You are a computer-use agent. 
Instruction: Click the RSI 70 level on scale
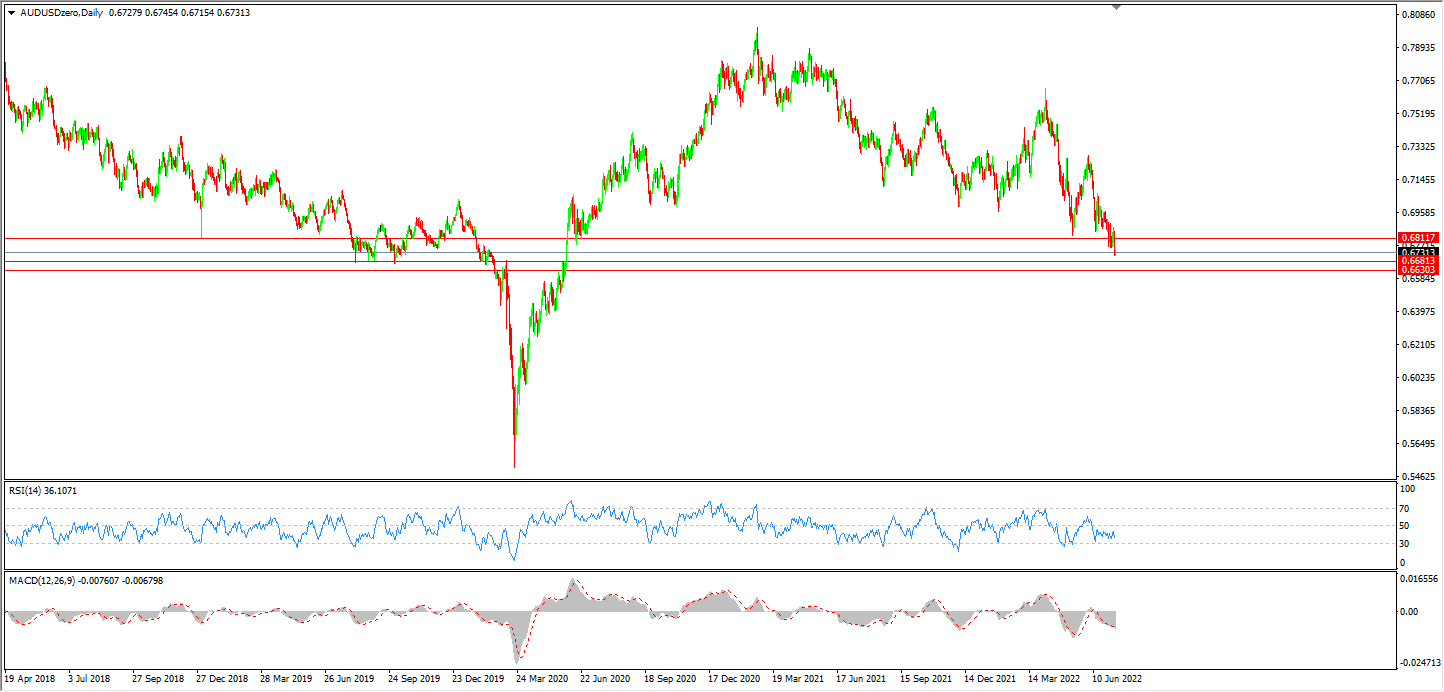tap(1405, 508)
